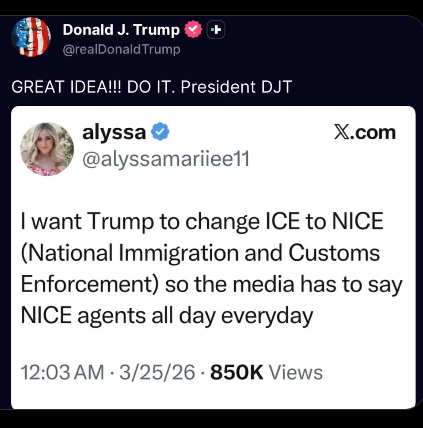
Task: Select the "GREAT IDEA!!! DO IT." post text
Action: click(x=93, y=87)
